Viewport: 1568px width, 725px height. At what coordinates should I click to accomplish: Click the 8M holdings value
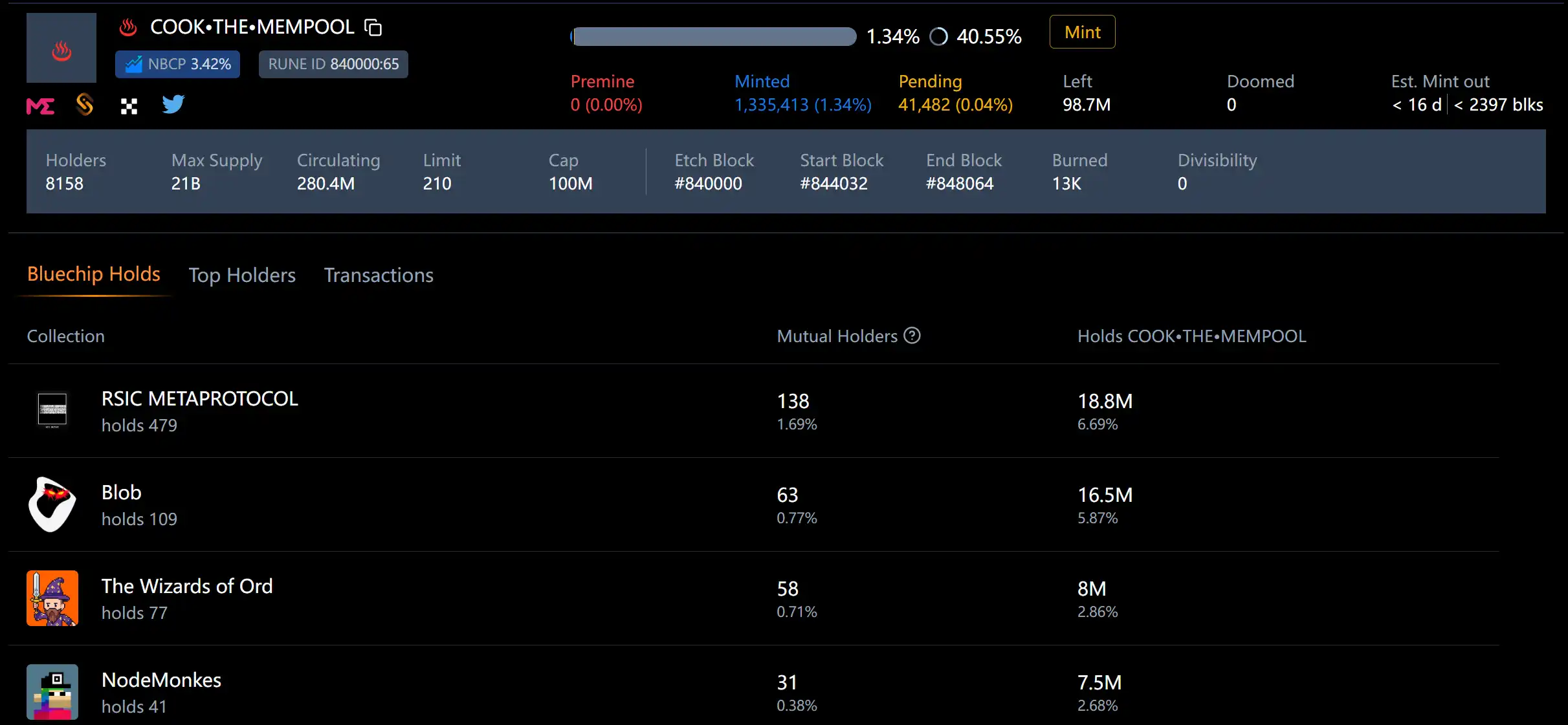[x=1092, y=589]
